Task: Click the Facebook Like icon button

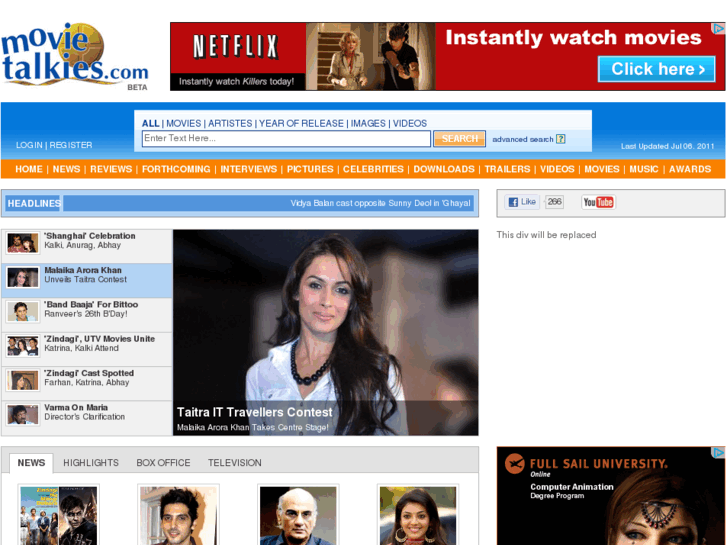Action: pyautogui.click(x=522, y=202)
